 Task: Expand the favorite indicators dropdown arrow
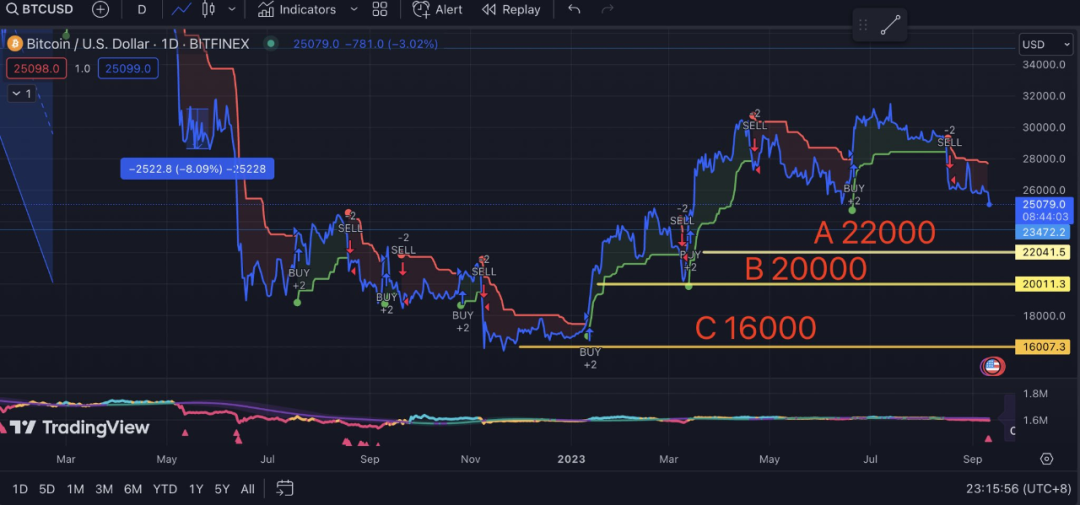pyautogui.click(x=354, y=10)
